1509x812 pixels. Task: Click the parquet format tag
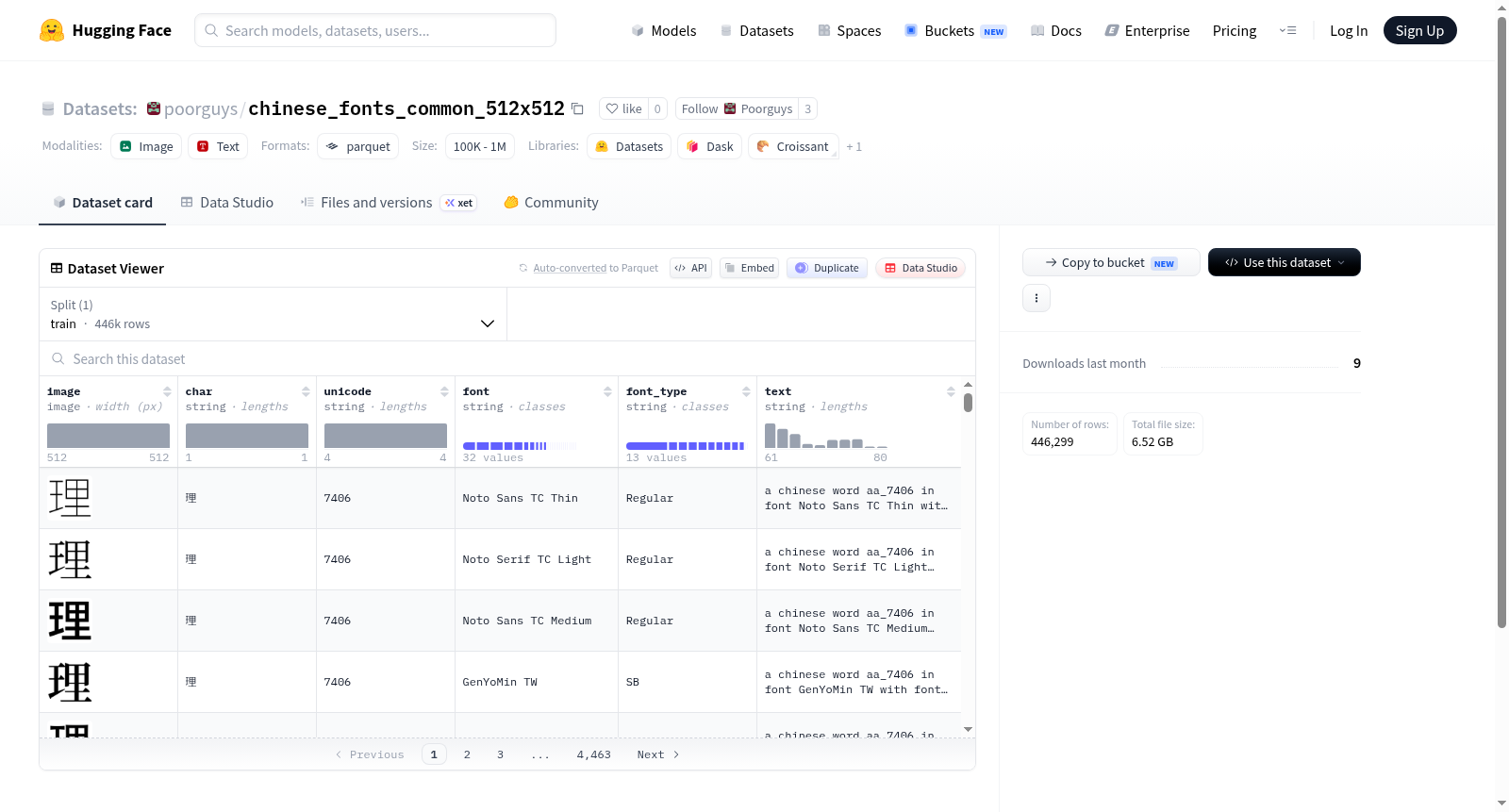click(357, 146)
